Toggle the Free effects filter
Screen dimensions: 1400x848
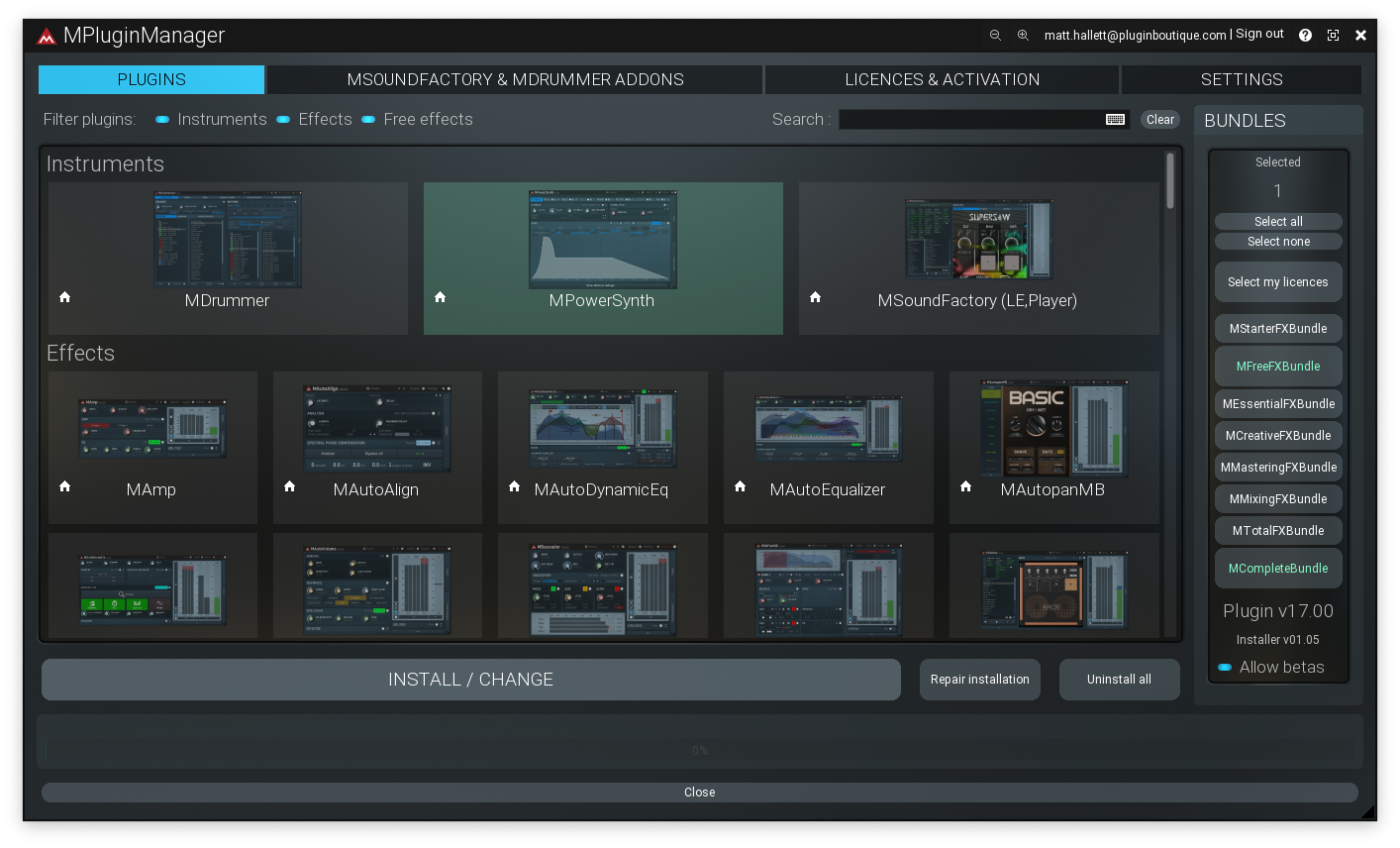368,120
